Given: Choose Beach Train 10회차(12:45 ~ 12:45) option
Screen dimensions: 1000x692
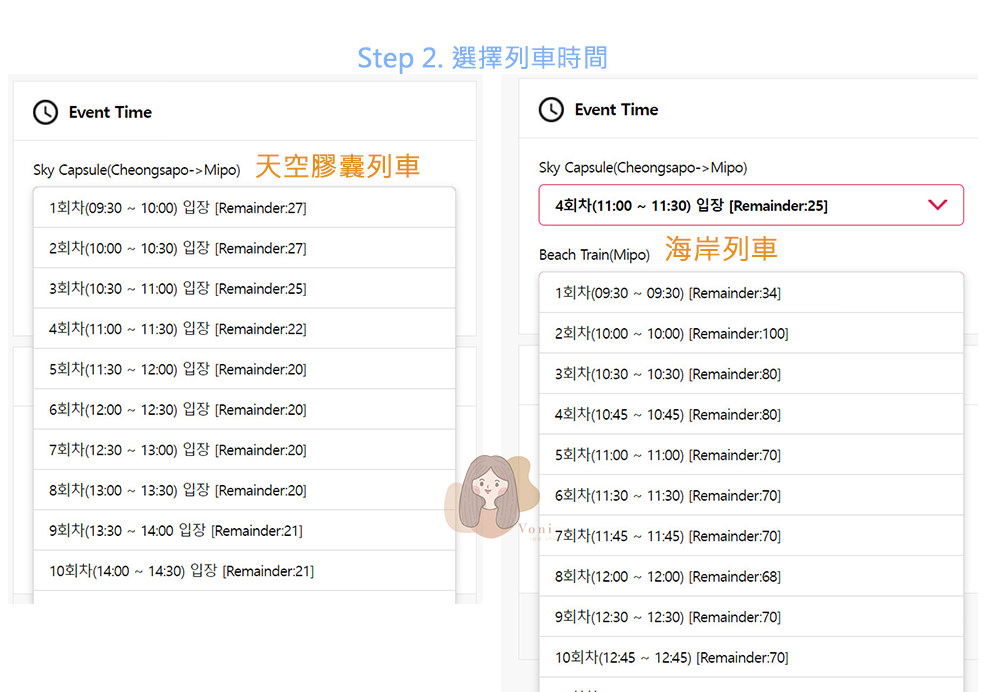Looking at the screenshot, I should point(750,658).
